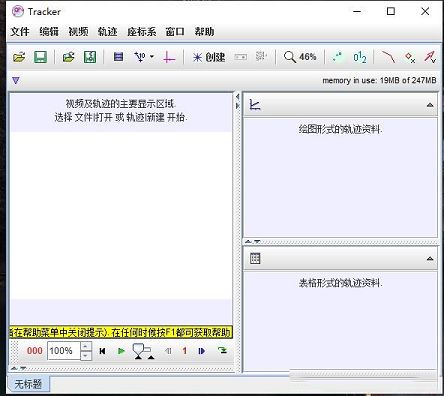Maximize the table view panel arrow
444x396 pixels.
(x=430, y=258)
